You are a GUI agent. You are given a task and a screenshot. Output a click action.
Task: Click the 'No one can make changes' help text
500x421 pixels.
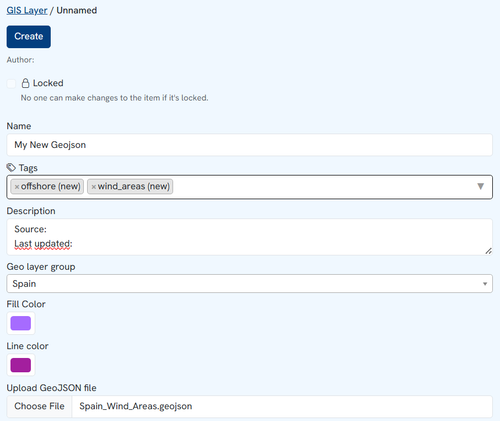pos(114,98)
